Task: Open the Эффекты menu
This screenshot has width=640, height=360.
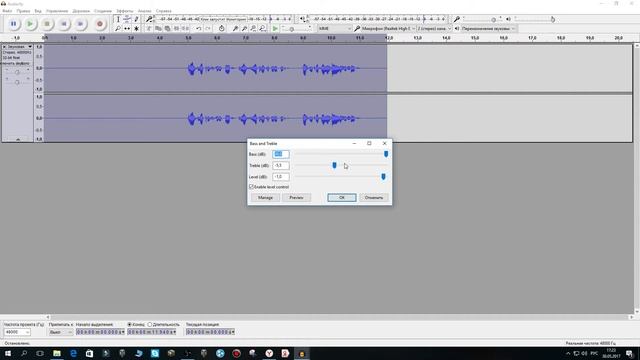Action: [125, 11]
